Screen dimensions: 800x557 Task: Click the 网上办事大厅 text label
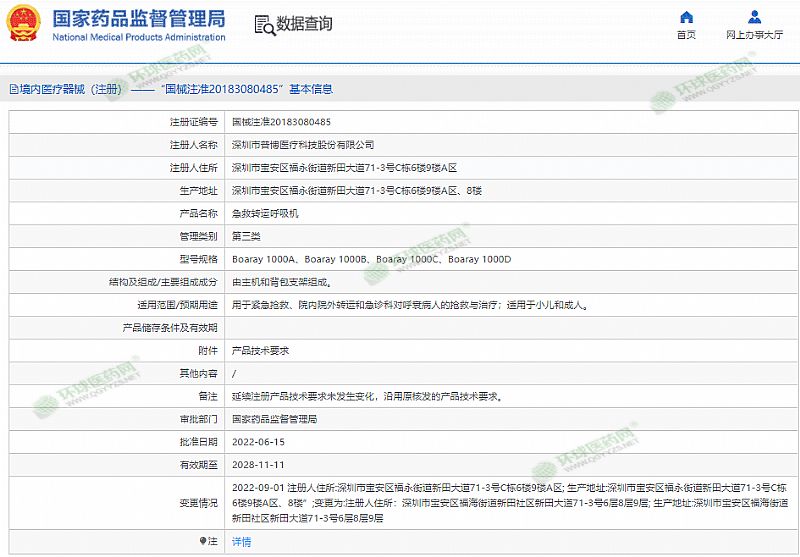coord(754,35)
